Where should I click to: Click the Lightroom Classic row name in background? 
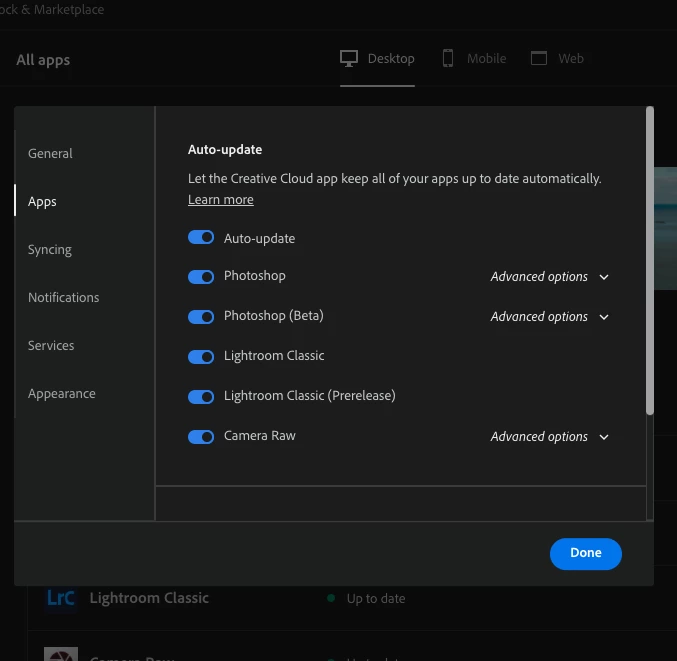(149, 598)
